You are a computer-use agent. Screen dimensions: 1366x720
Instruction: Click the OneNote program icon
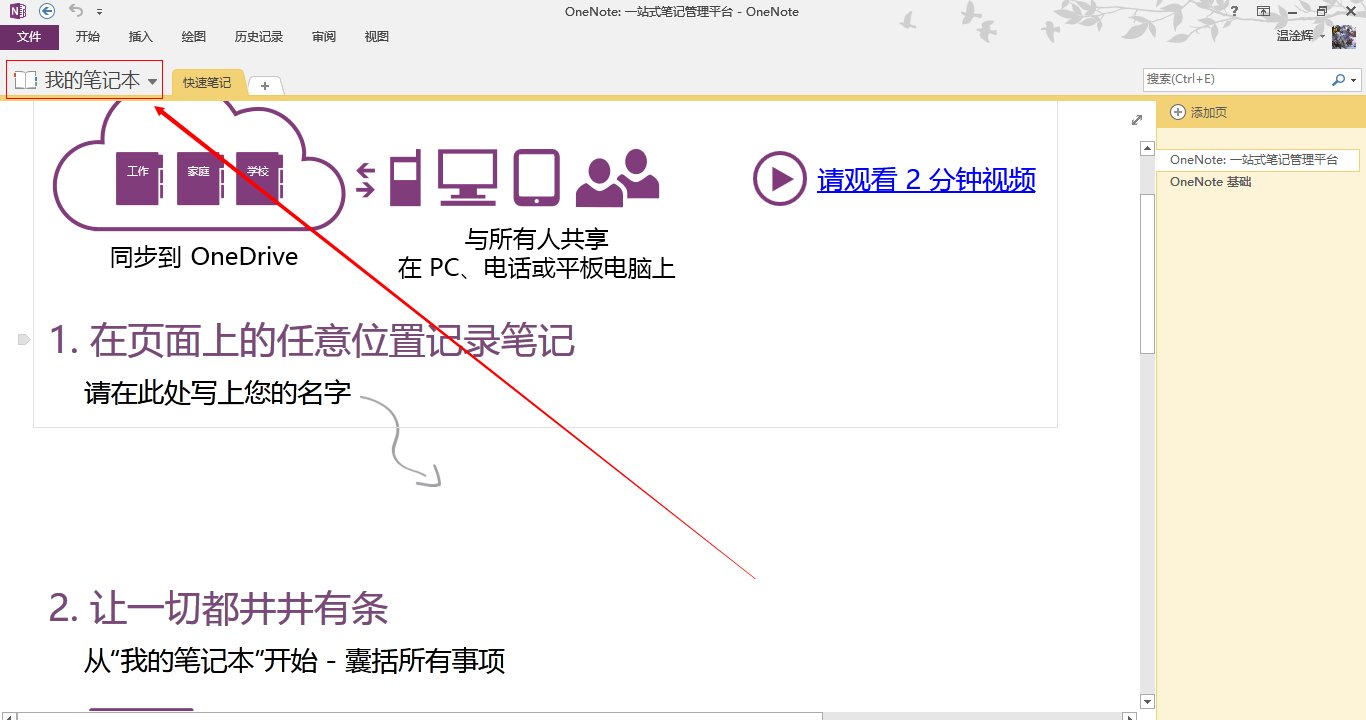[x=17, y=11]
